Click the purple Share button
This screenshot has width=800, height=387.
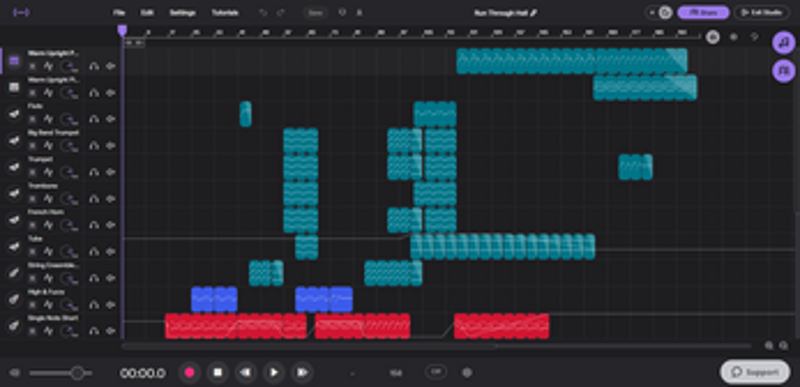(x=703, y=13)
